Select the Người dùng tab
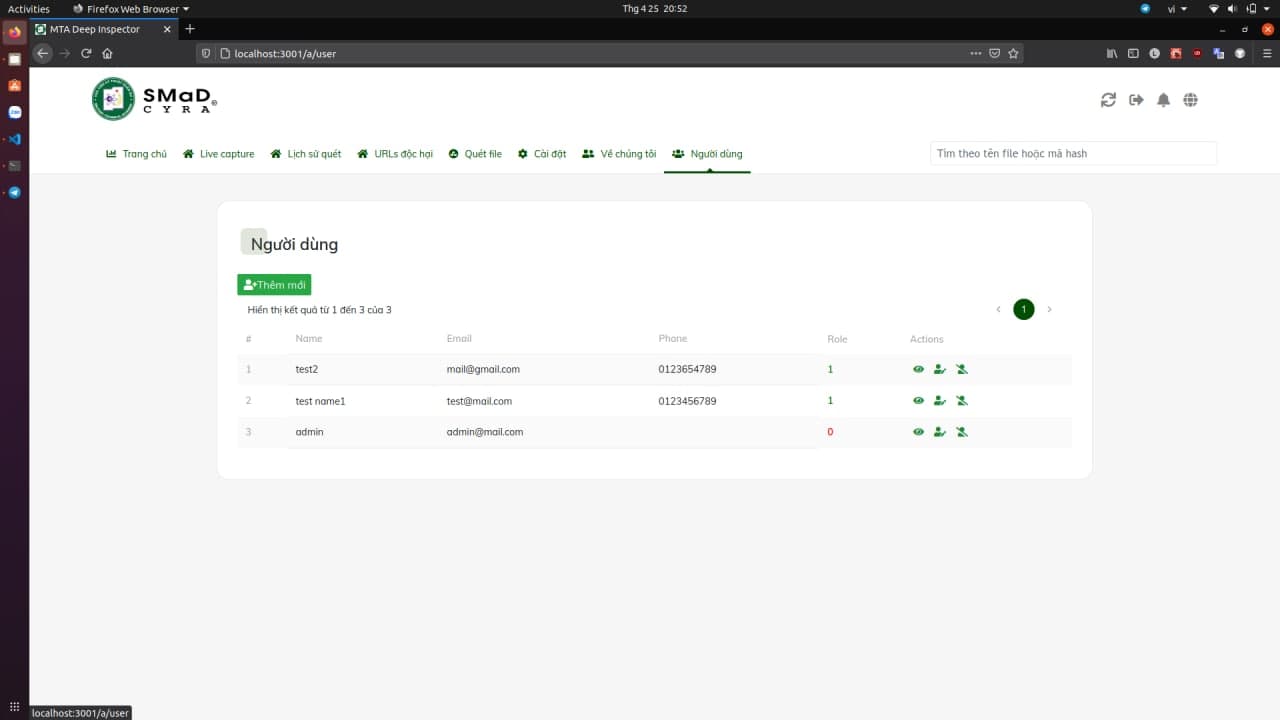Viewport: 1280px width, 720px height. click(x=707, y=154)
